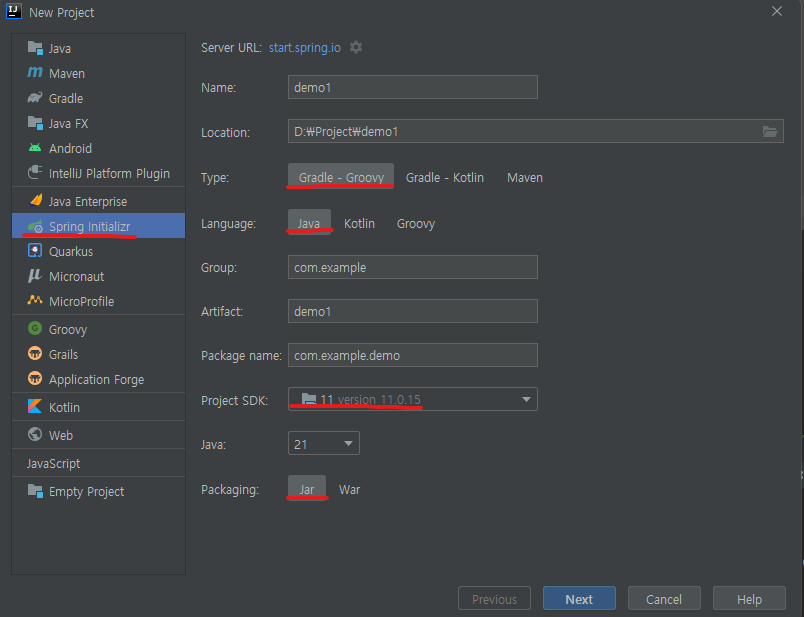
Task: Select Jar packaging
Action: [307, 489]
